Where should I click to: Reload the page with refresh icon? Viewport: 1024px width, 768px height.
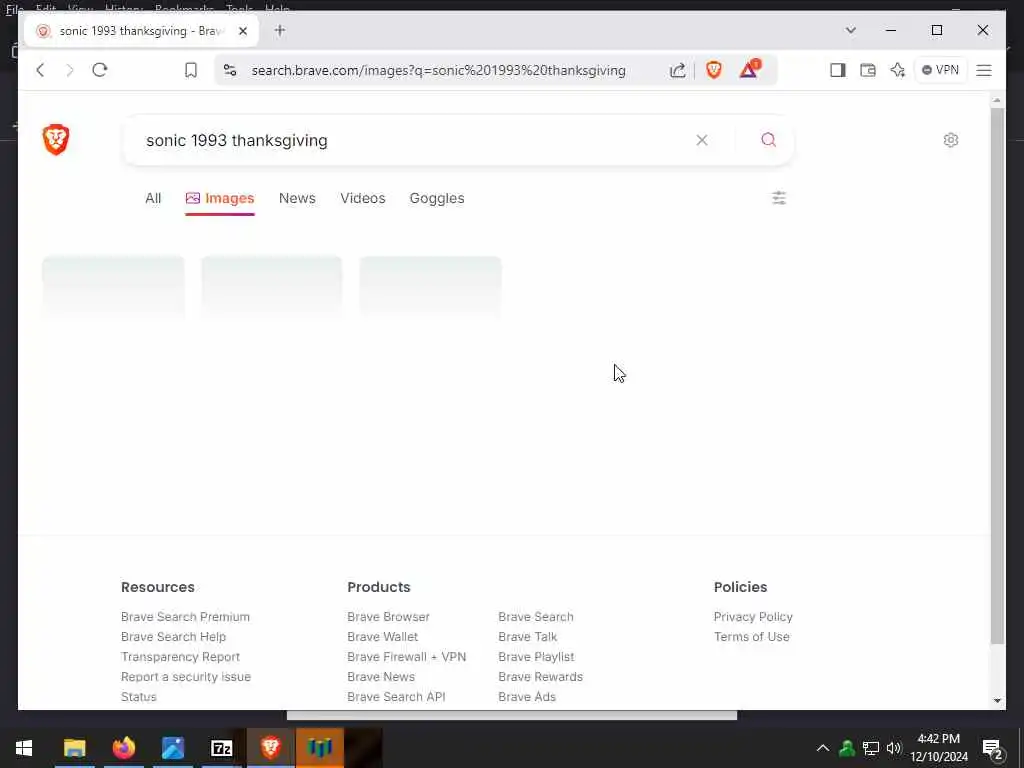(x=99, y=70)
